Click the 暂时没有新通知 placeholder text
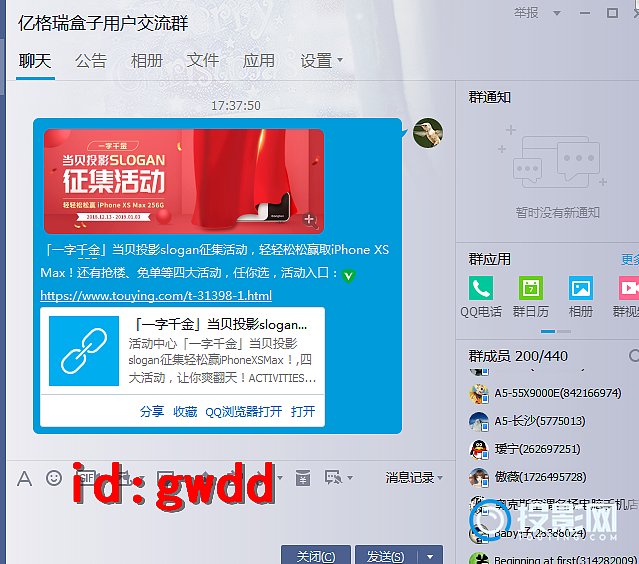639x564 pixels. click(x=557, y=212)
